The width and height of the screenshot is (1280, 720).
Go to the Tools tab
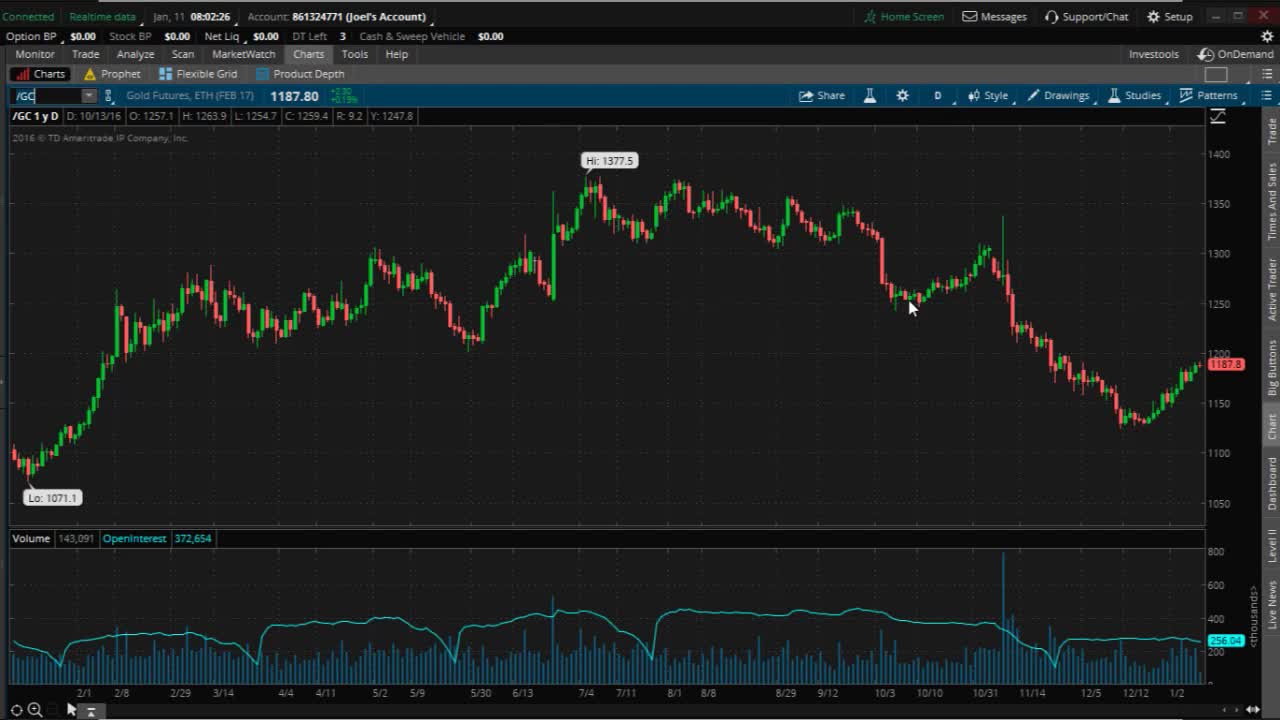tap(354, 54)
